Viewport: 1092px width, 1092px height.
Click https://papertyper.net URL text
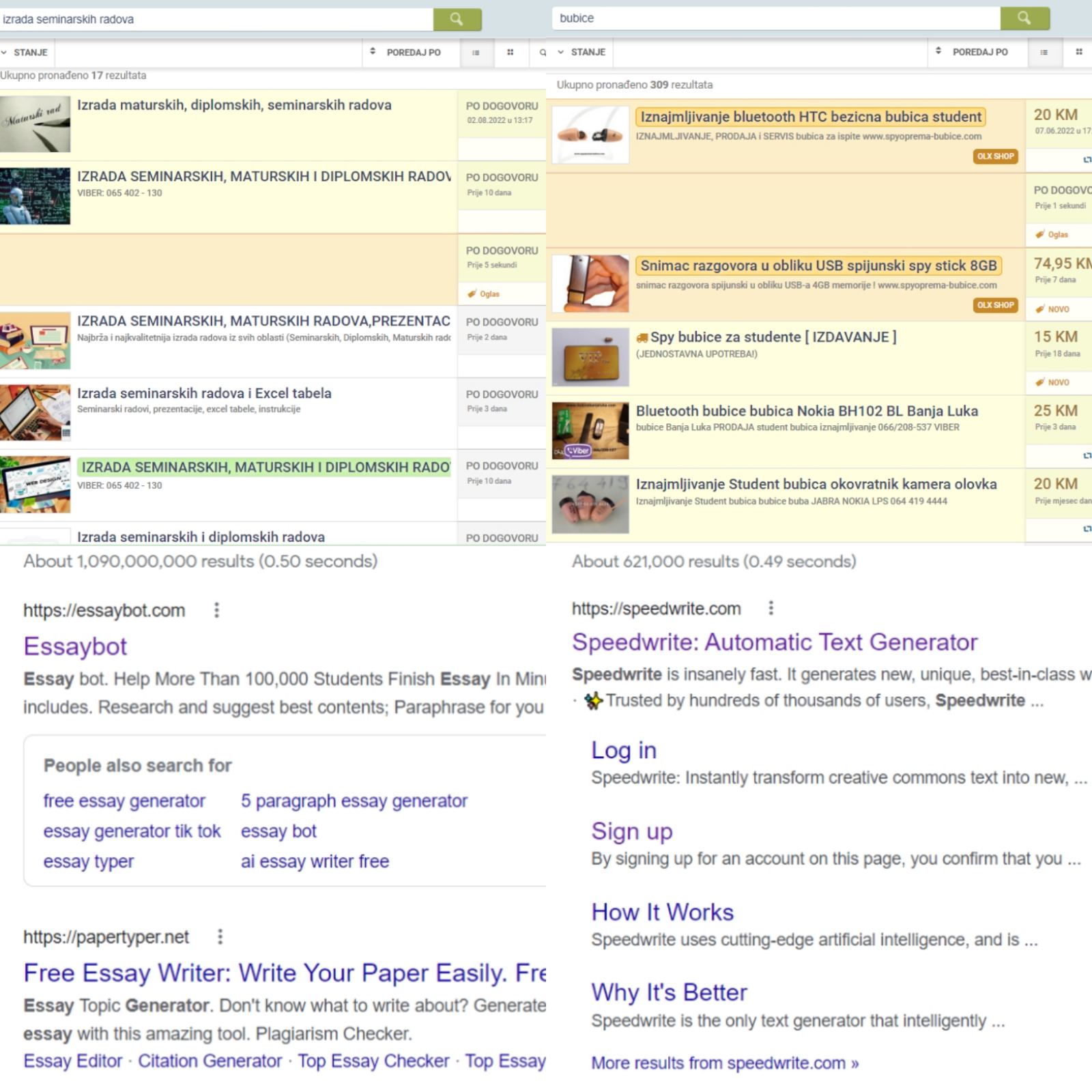point(106,937)
